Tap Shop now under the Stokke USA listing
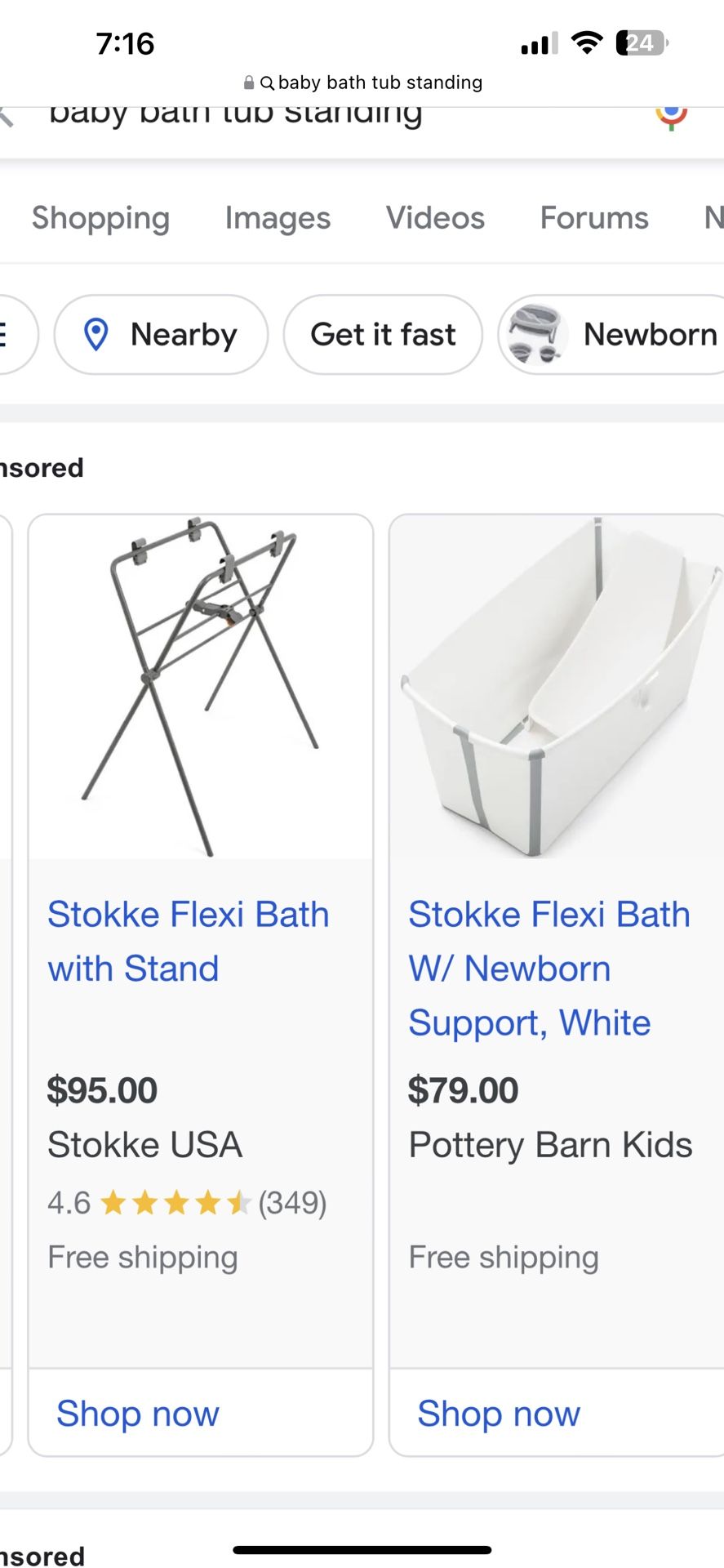 pyautogui.click(x=137, y=1414)
